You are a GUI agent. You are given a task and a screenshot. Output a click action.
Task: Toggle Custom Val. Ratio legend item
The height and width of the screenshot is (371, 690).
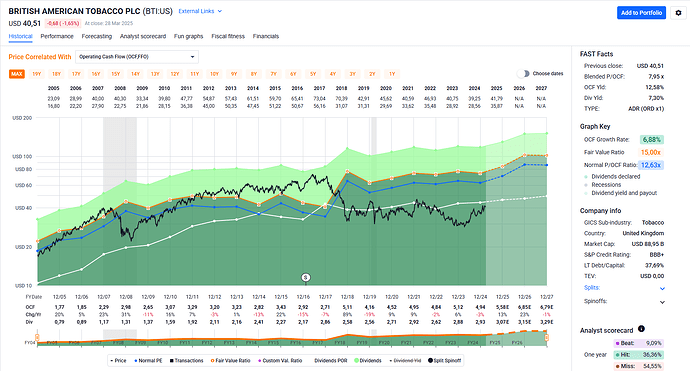point(280,360)
